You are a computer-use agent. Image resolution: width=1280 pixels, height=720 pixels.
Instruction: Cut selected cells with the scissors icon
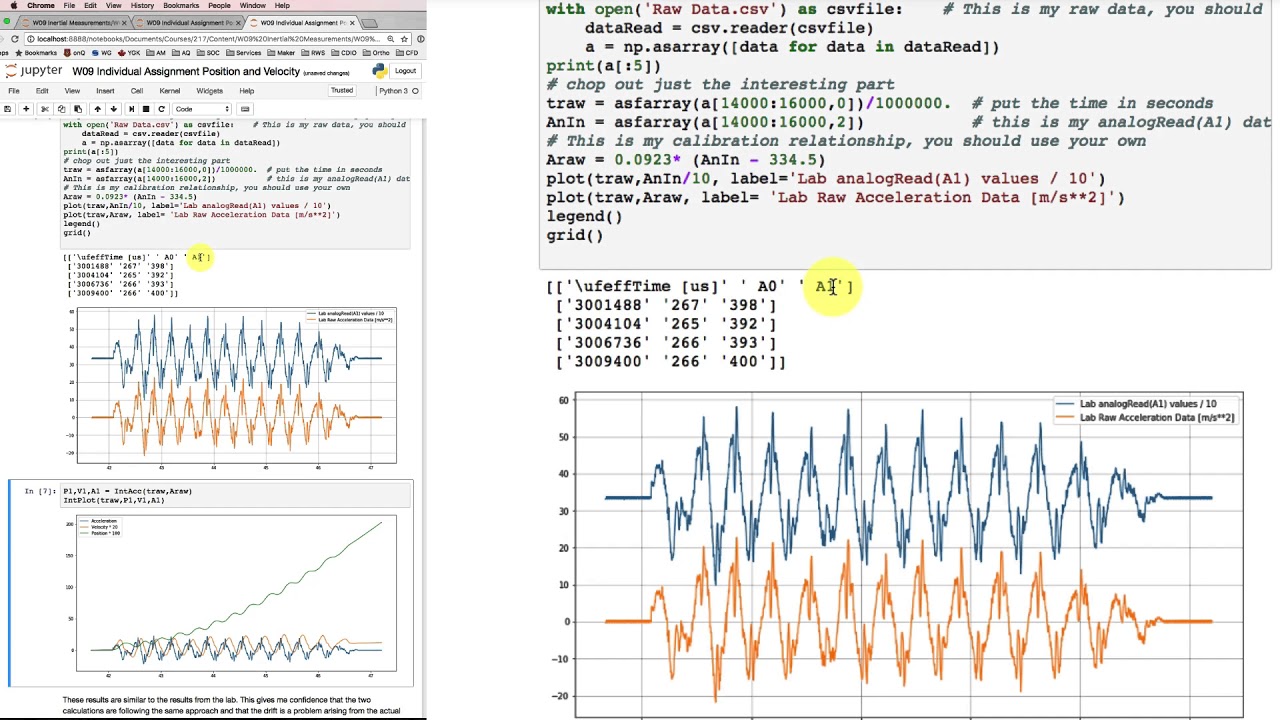click(45, 109)
